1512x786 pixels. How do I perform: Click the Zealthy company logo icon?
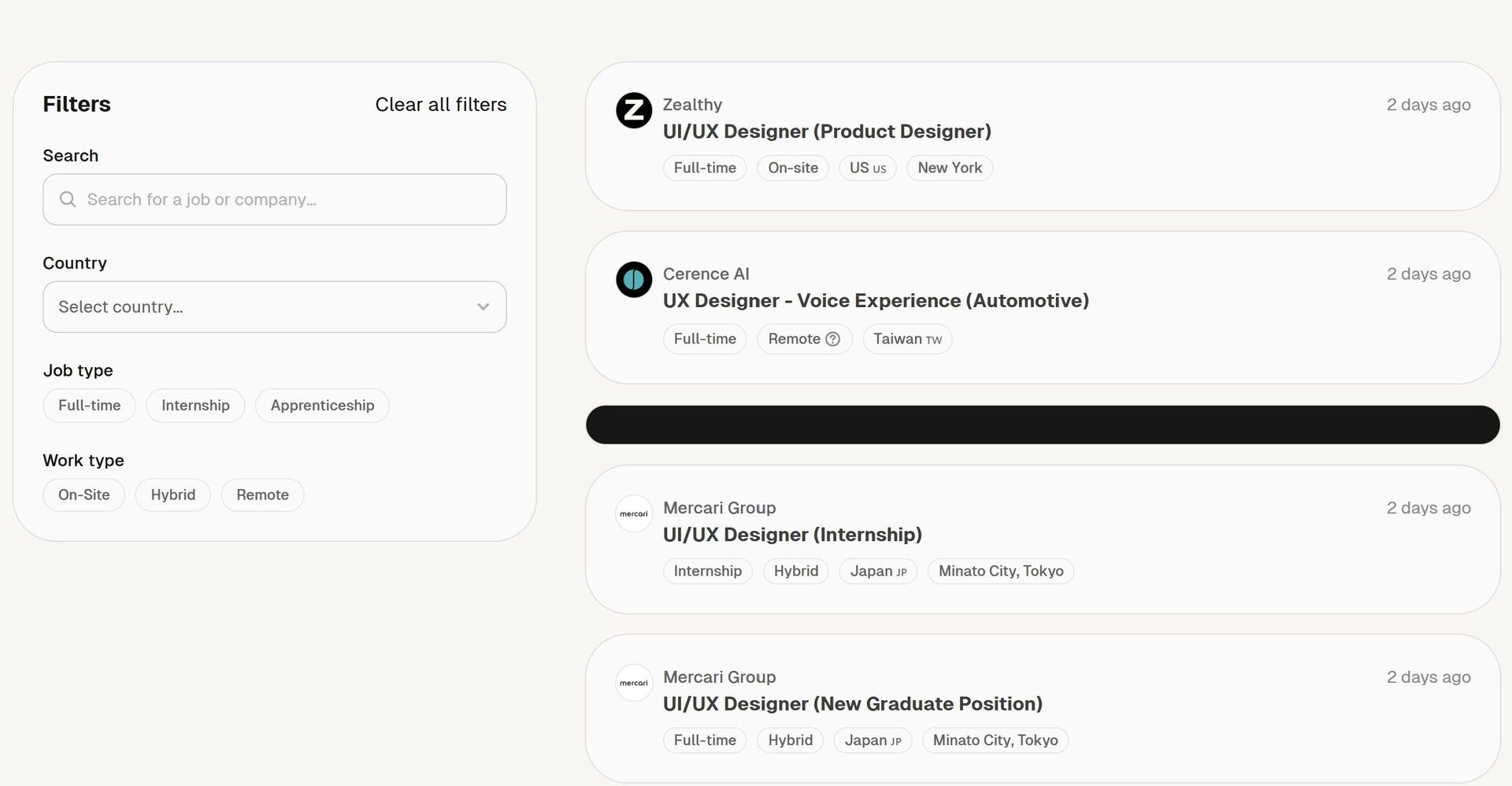633,110
